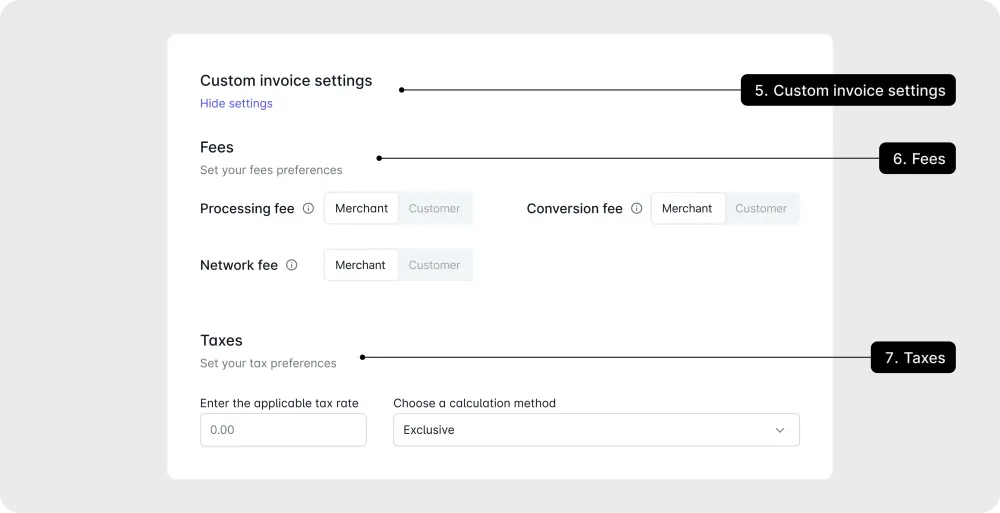Click the Network fee info icon
Image resolution: width=1000 pixels, height=513 pixels.
click(291, 265)
